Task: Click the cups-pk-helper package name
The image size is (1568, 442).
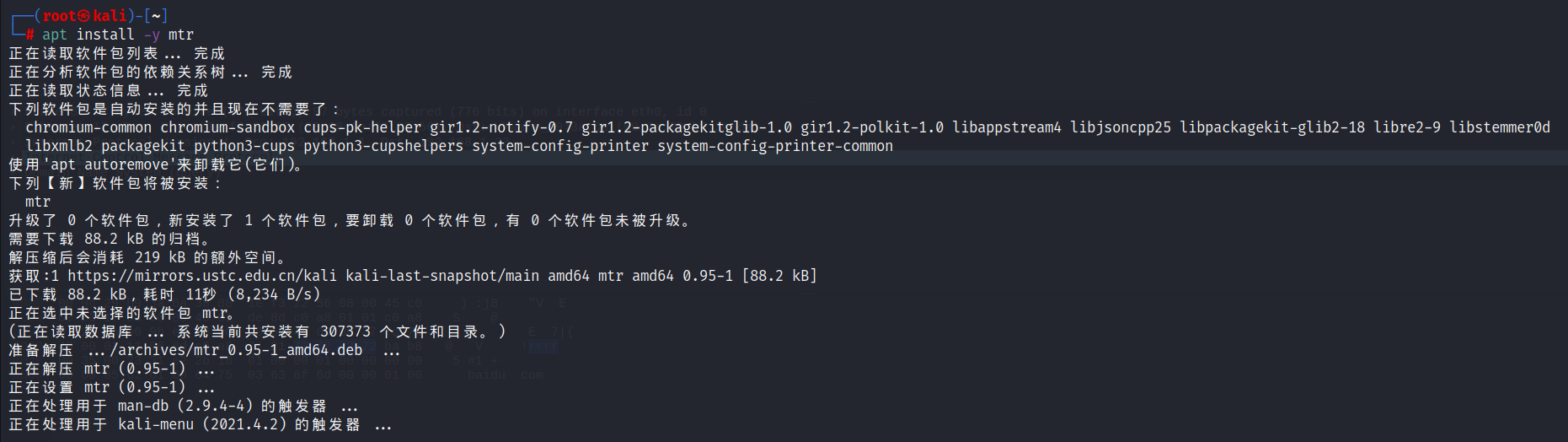Action: pos(362,127)
